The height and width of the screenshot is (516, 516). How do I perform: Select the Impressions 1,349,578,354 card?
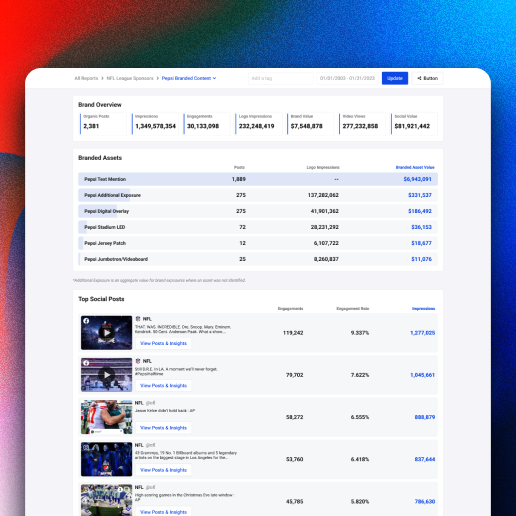(155, 124)
